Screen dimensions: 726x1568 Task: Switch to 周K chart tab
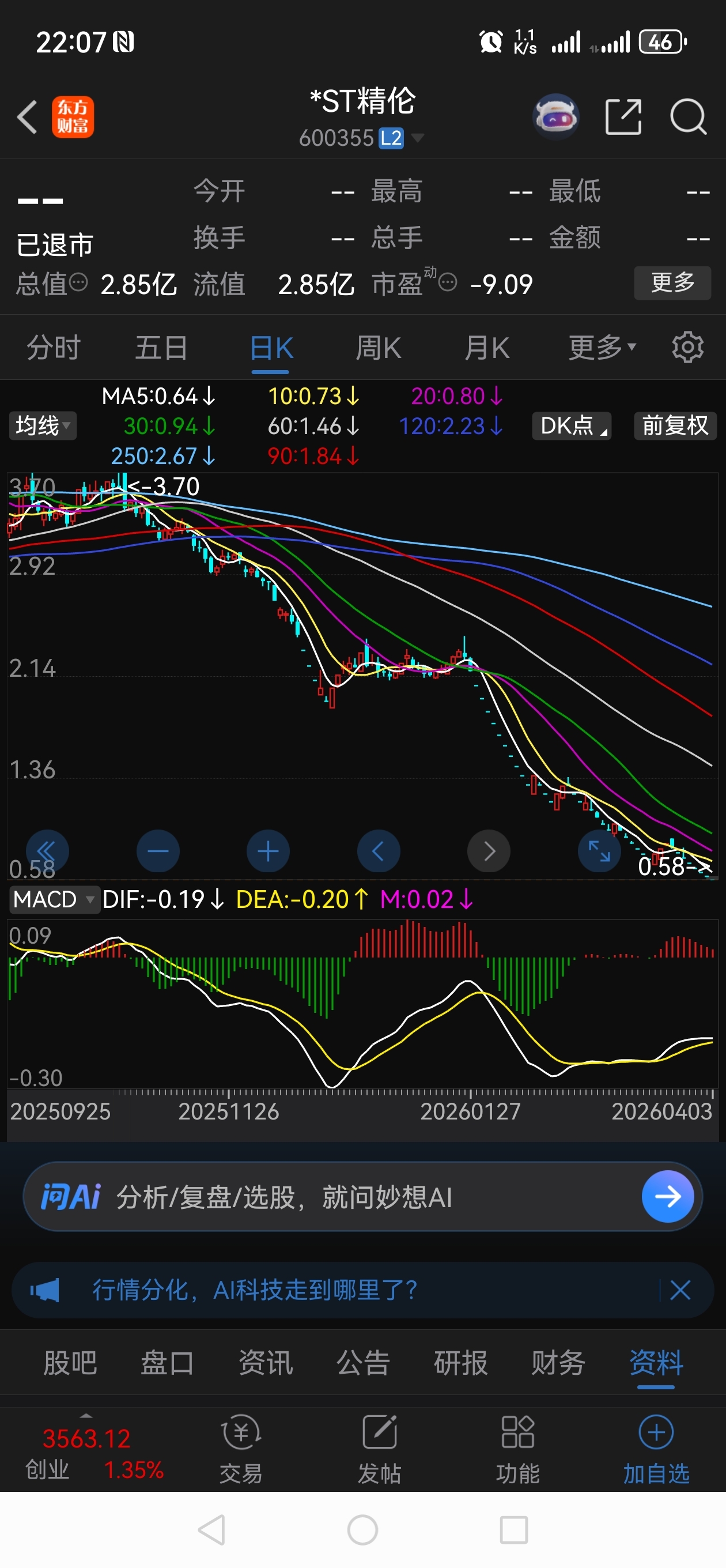pos(379,348)
